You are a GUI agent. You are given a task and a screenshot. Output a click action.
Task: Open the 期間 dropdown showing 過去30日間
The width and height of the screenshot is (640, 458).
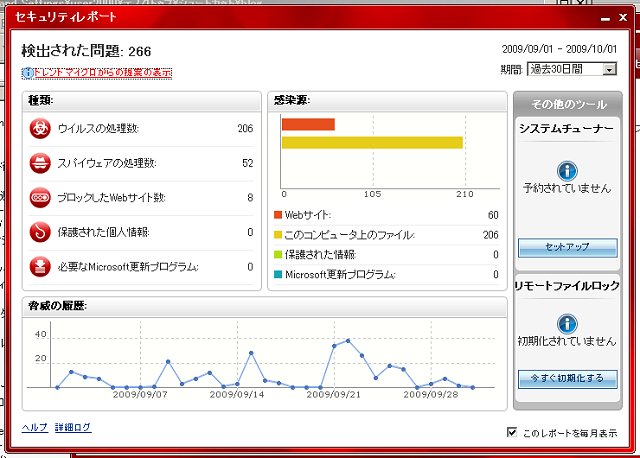click(571, 69)
